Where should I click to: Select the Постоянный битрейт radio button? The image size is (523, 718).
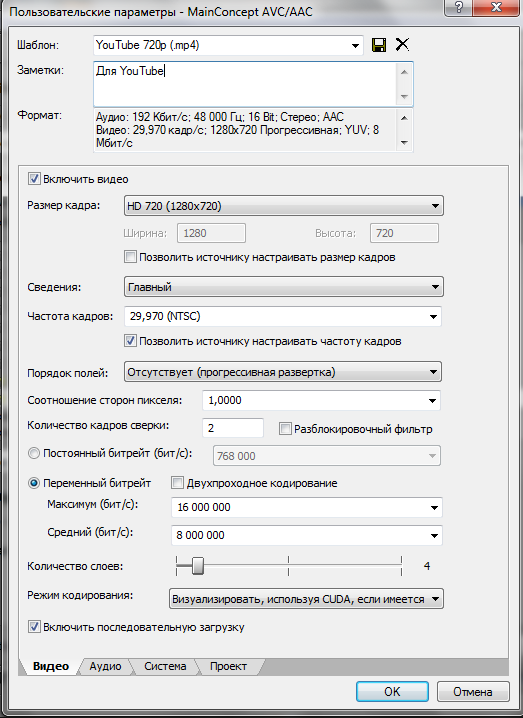tap(34, 453)
